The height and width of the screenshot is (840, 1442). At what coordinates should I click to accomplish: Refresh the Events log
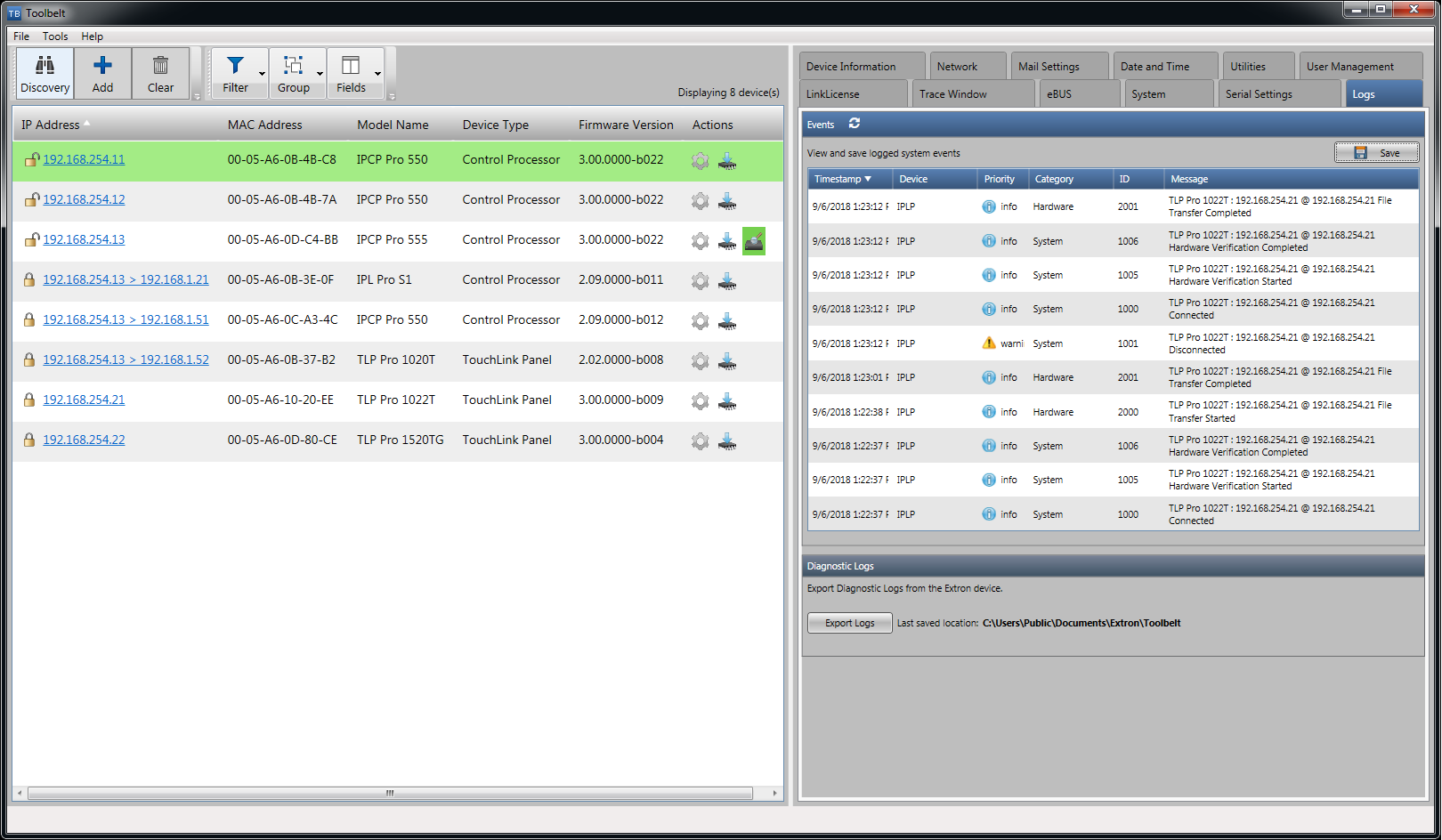click(855, 124)
